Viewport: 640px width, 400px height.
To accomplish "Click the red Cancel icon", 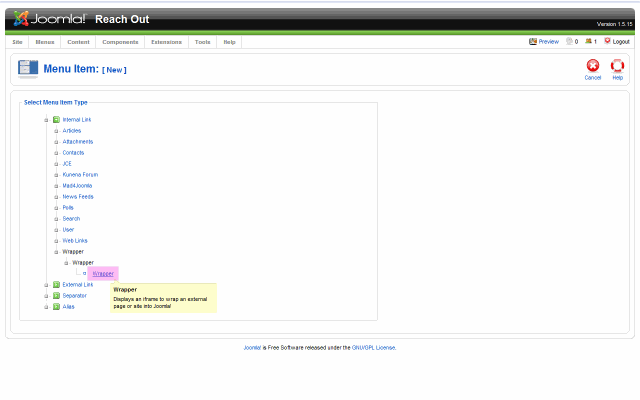I will [593, 66].
